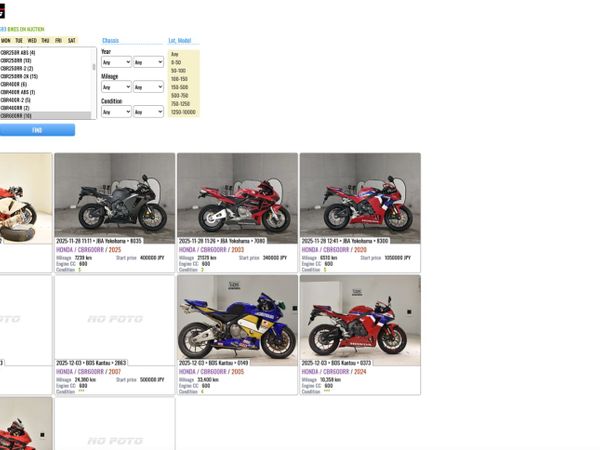Viewport: 600px width, 450px height.
Task: Open the Year maximum dropdown
Action: pos(148,62)
